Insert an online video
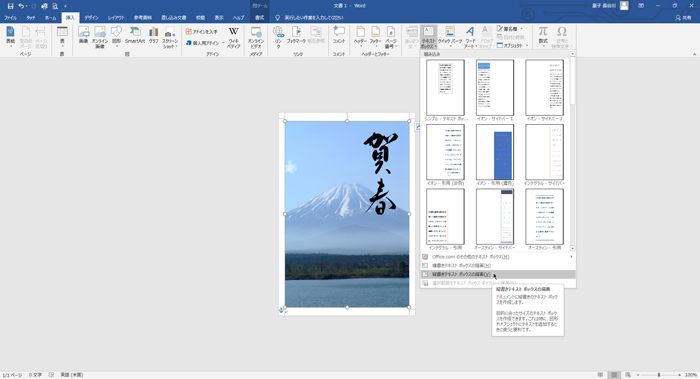This screenshot has height=379, width=700. point(256,37)
